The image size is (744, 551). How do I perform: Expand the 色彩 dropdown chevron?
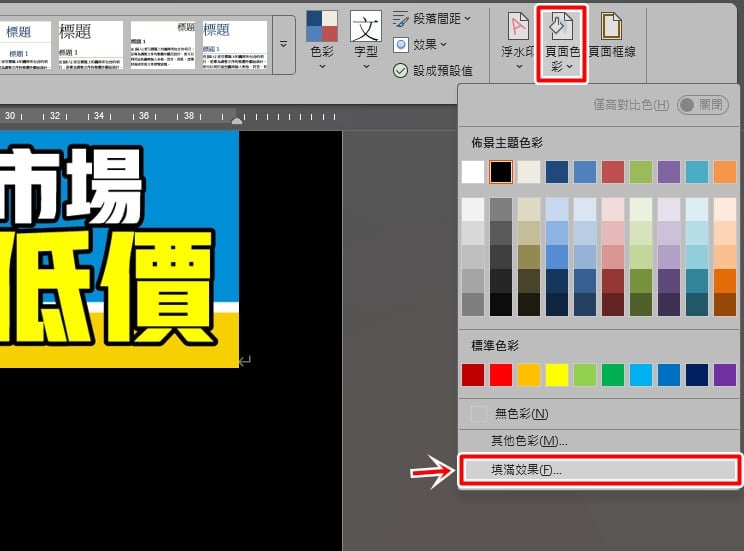pos(322,67)
